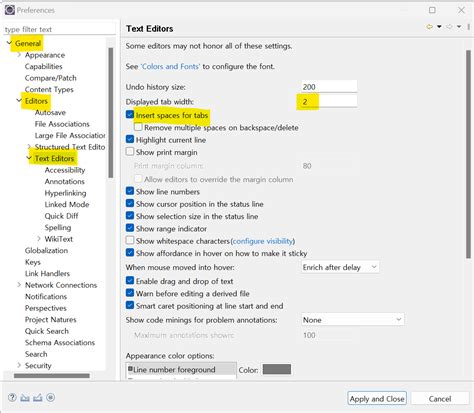Open the back history dropdown arrow
The height and width of the screenshot is (413, 474).
[x=439, y=27]
